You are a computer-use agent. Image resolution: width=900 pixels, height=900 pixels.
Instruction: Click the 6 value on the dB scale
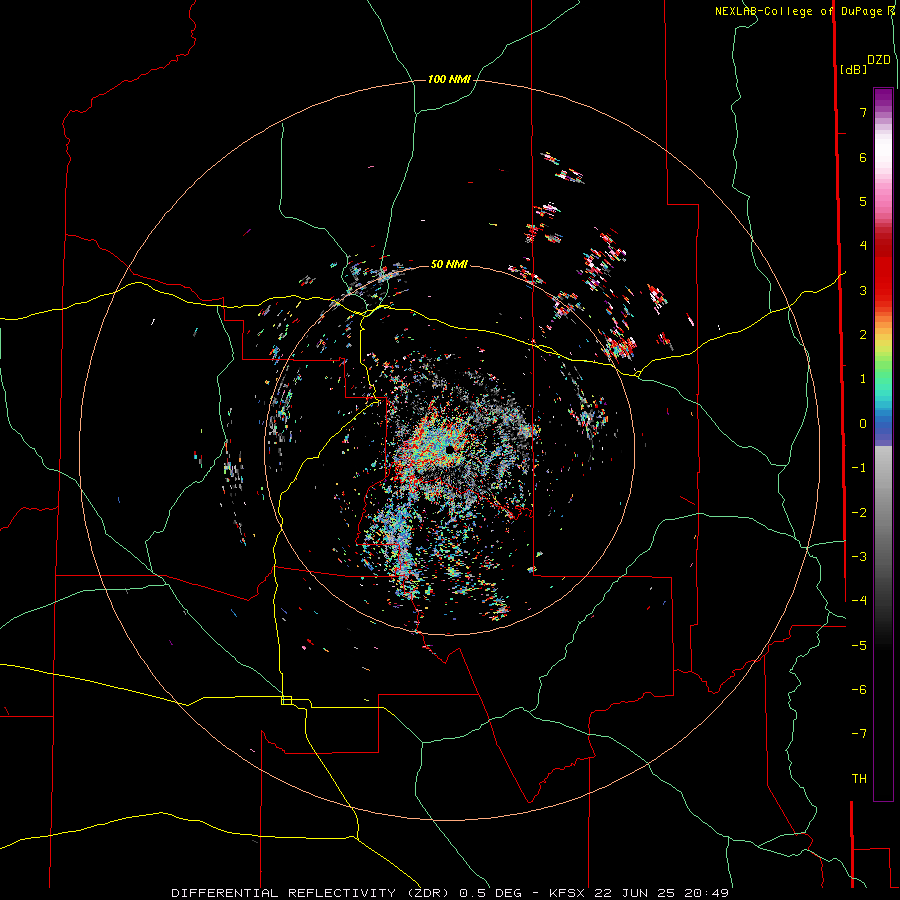[863, 157]
